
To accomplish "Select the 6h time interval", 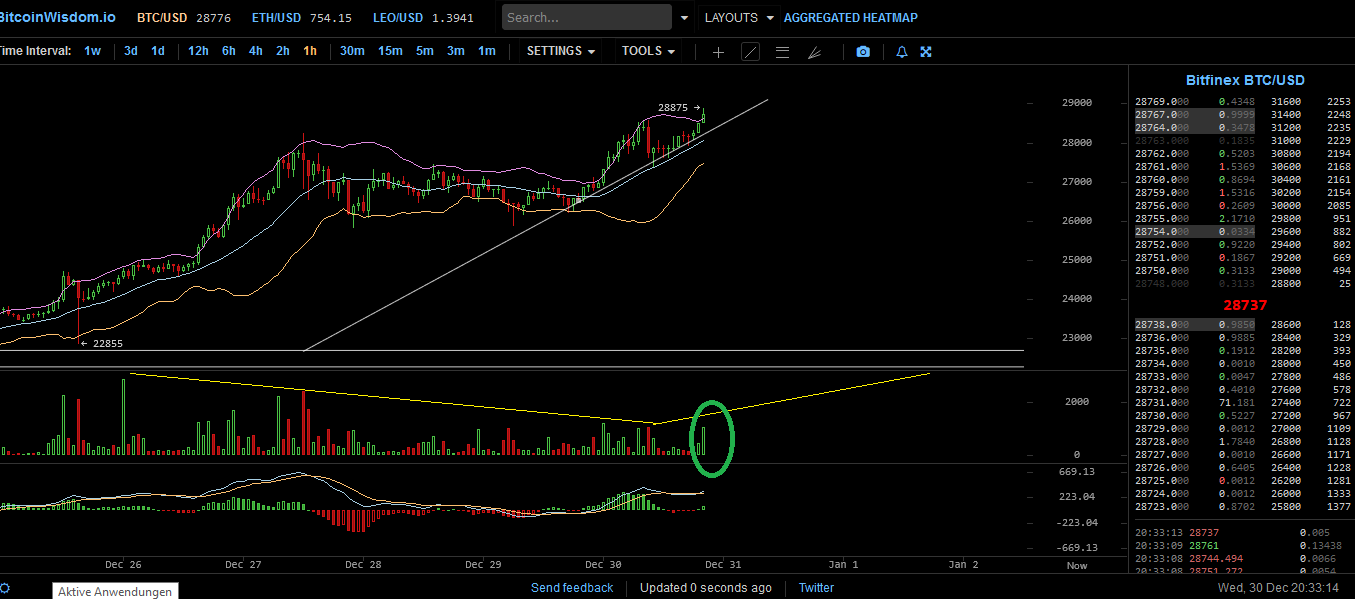I will pyautogui.click(x=229, y=51).
